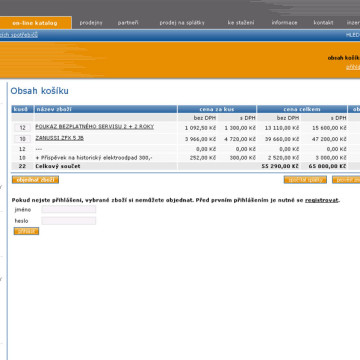Viewport: 360px width, 360px height.
Task: Click quantity field for POUKAZ BEZPLATNÉHO SERVISU
Action: [x=23, y=128]
